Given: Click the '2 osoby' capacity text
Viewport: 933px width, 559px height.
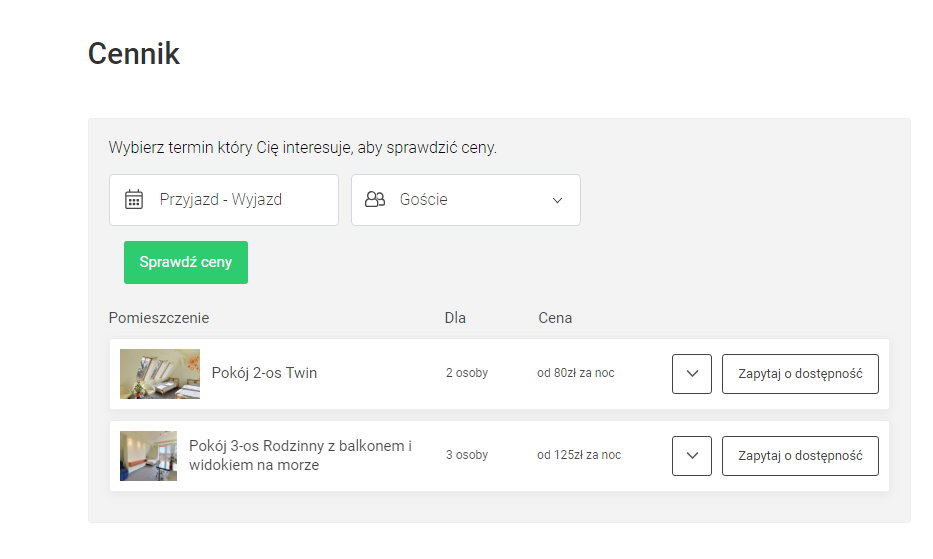Looking at the screenshot, I should [x=467, y=373].
